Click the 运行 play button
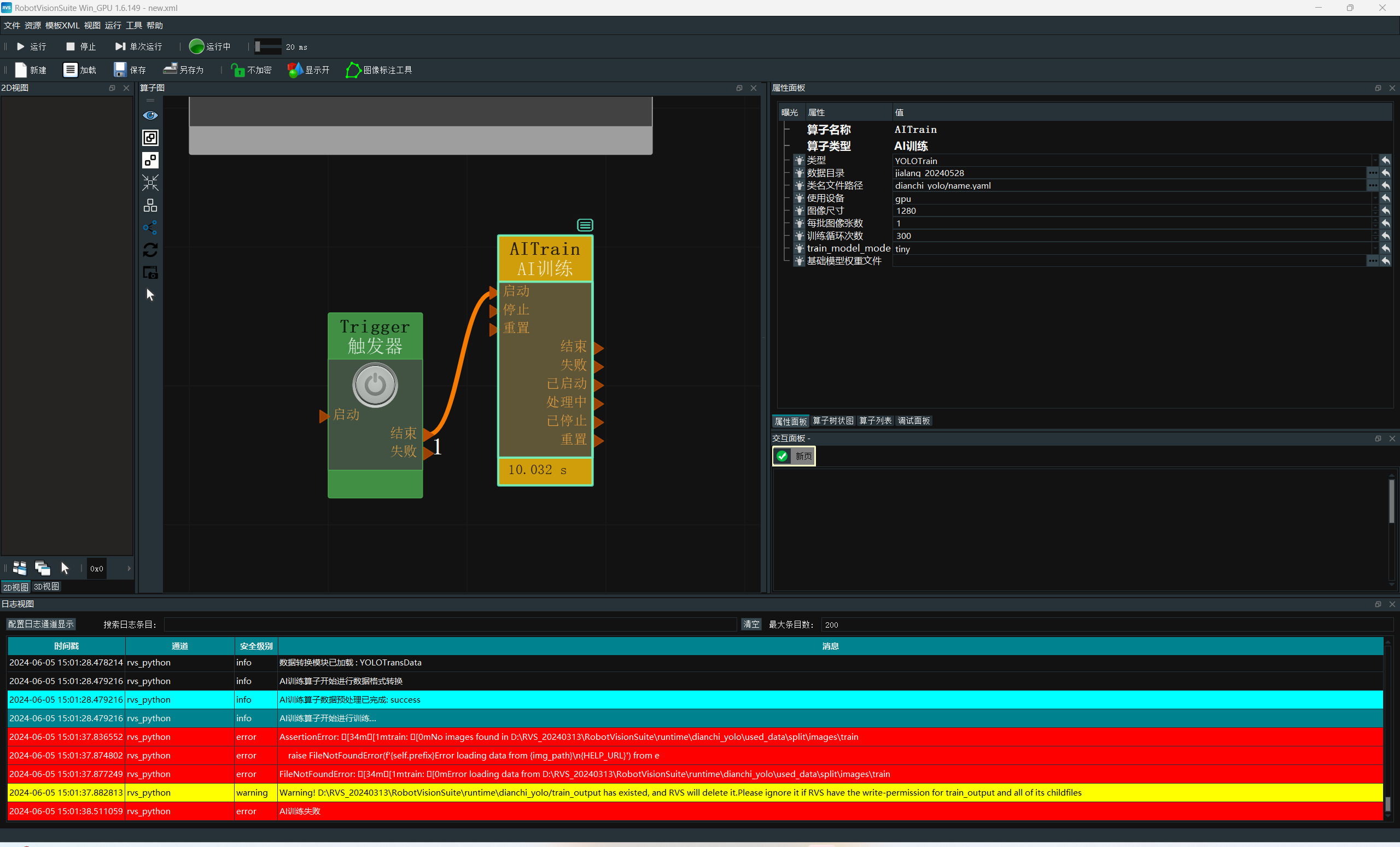Viewport: 1400px width, 847px height. pyautogui.click(x=31, y=46)
